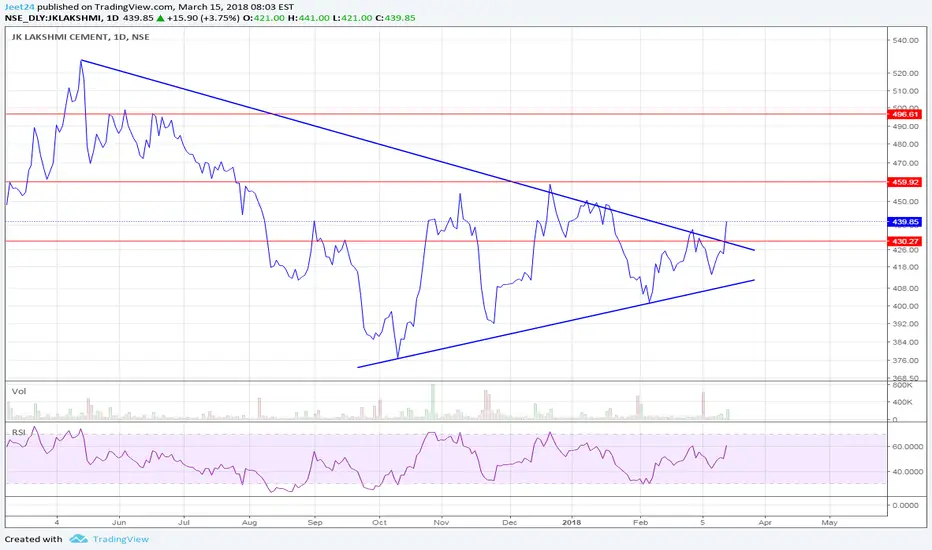Click the 520.00 price axis label
This screenshot has height=550, width=932.
(x=906, y=73)
